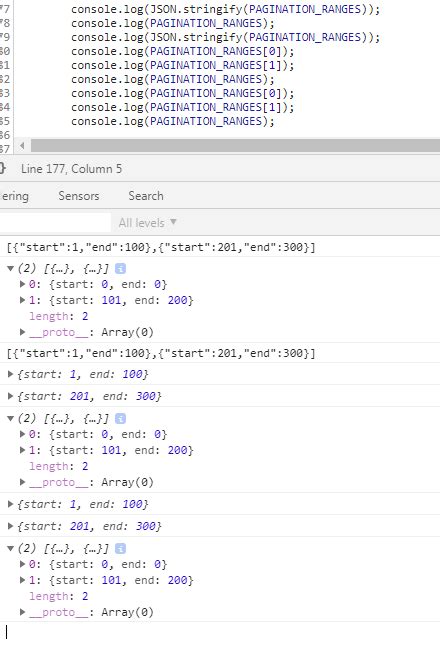This screenshot has height=645, width=440.
Task: Switch to the Sensors tab
Action: point(79,196)
